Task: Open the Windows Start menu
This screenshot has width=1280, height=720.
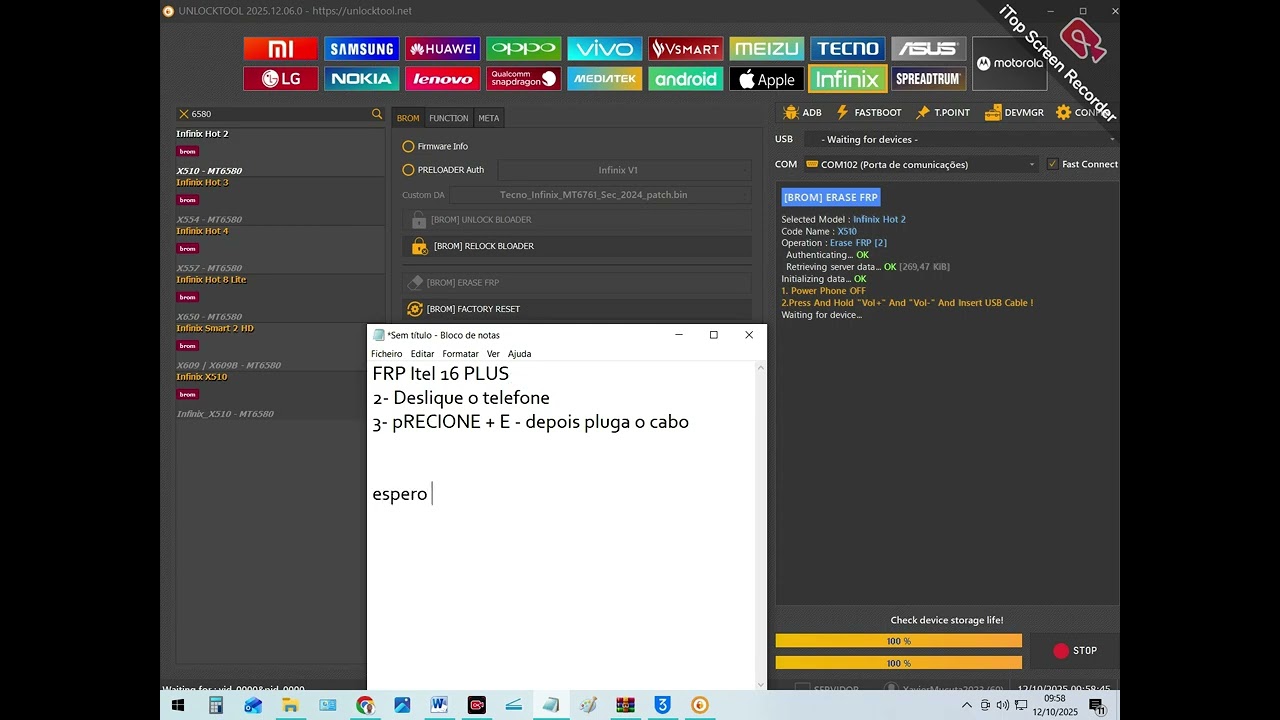Action: click(178, 705)
